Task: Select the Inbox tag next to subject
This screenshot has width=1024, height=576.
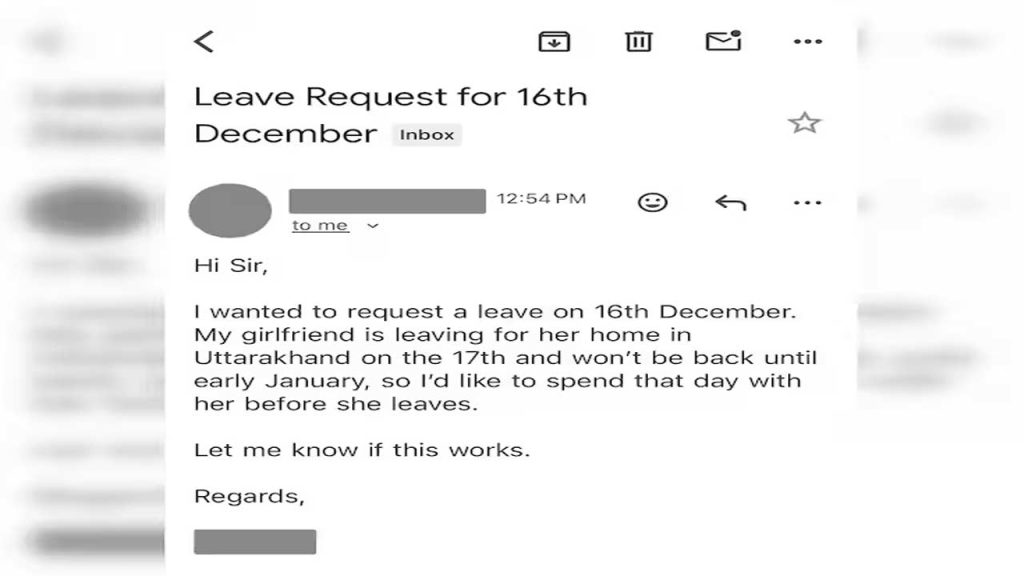Action: click(427, 134)
